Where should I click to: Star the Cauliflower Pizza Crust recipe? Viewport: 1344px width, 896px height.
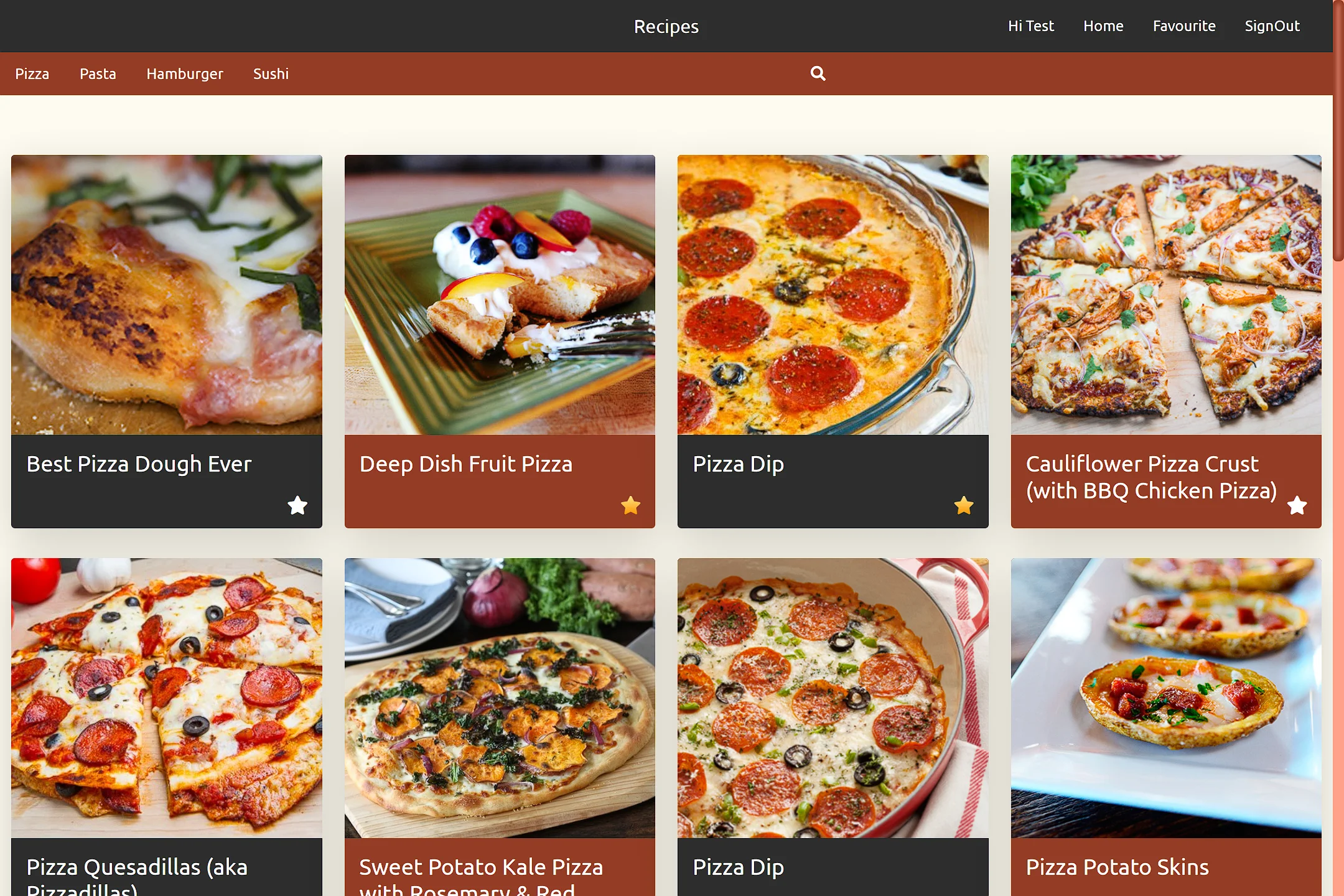point(1297,505)
